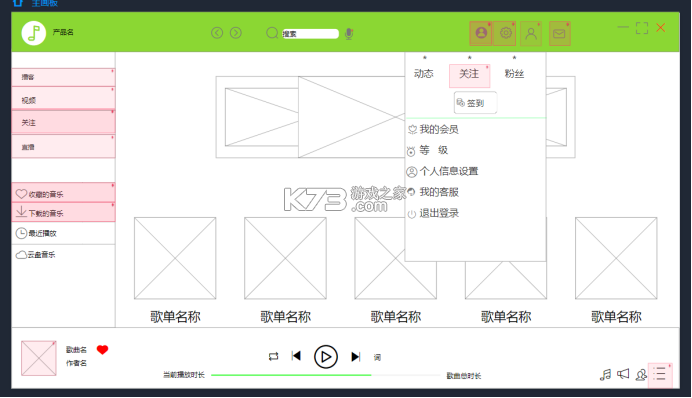
Task: Click the 签到 sign-in button
Action: tap(475, 103)
